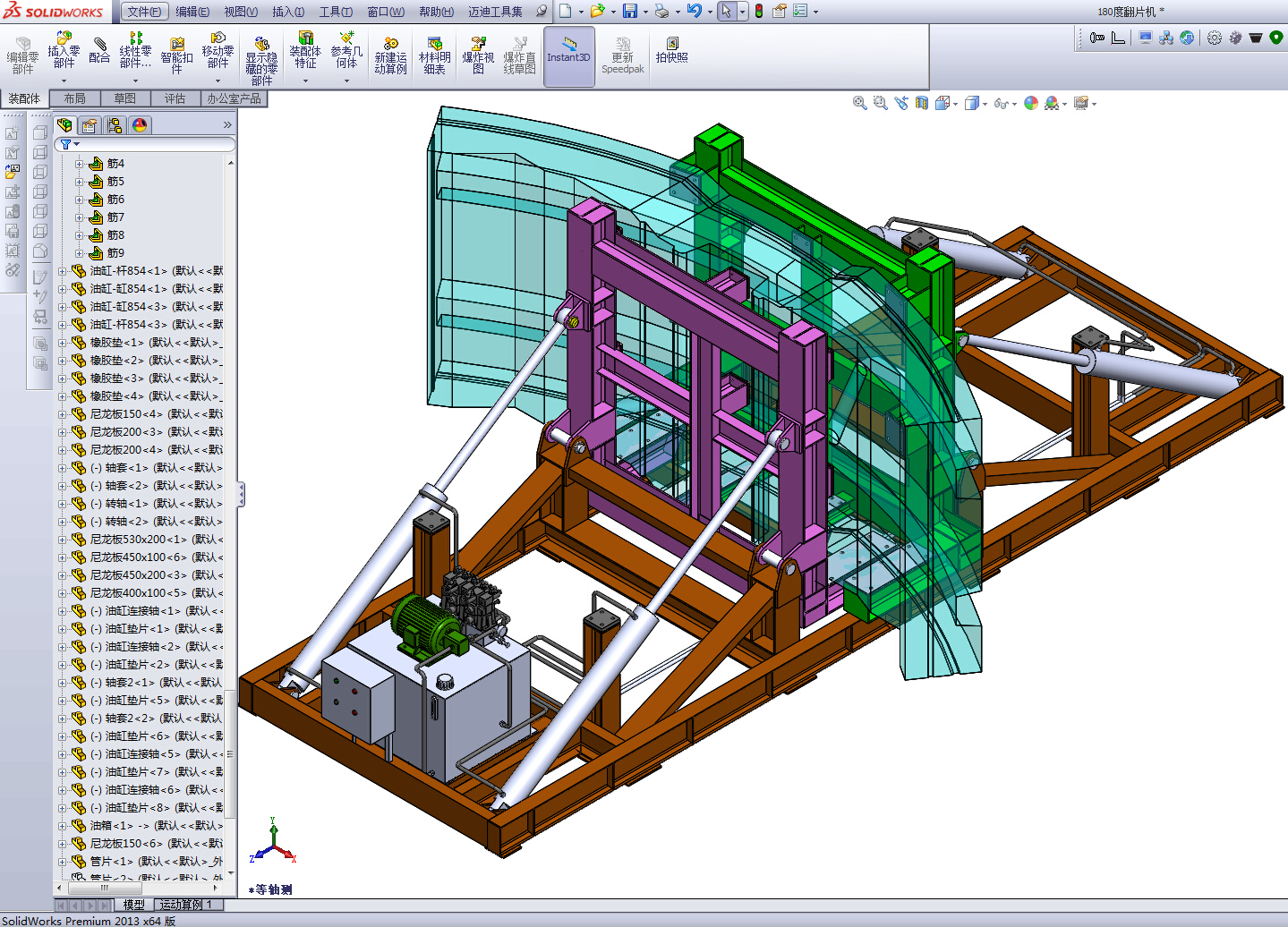Select the Mate (配合) tool
The width and height of the screenshot is (1288, 927).
coord(99,50)
